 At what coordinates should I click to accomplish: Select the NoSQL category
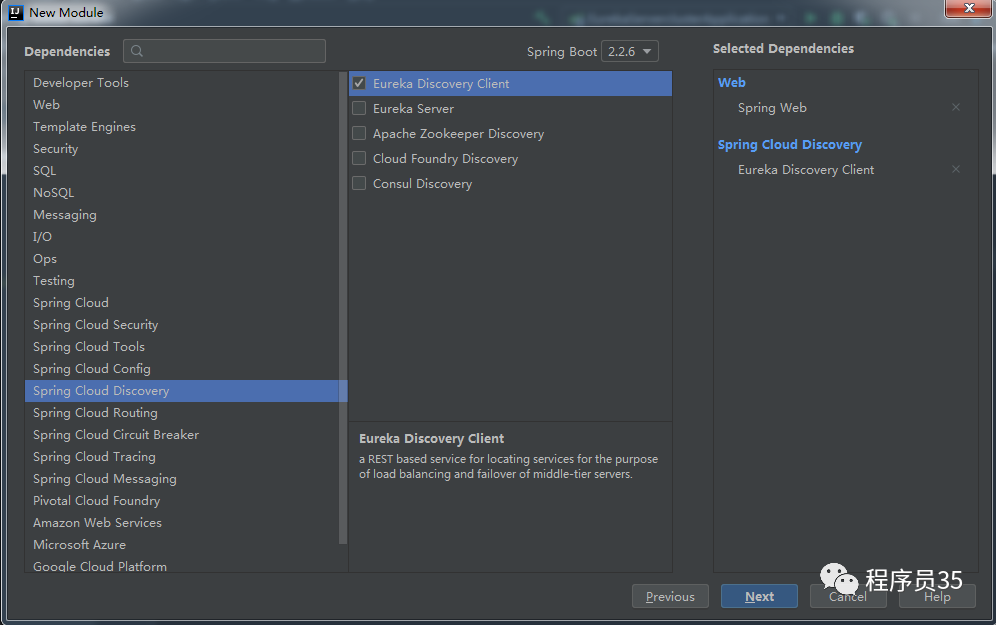(x=182, y=192)
